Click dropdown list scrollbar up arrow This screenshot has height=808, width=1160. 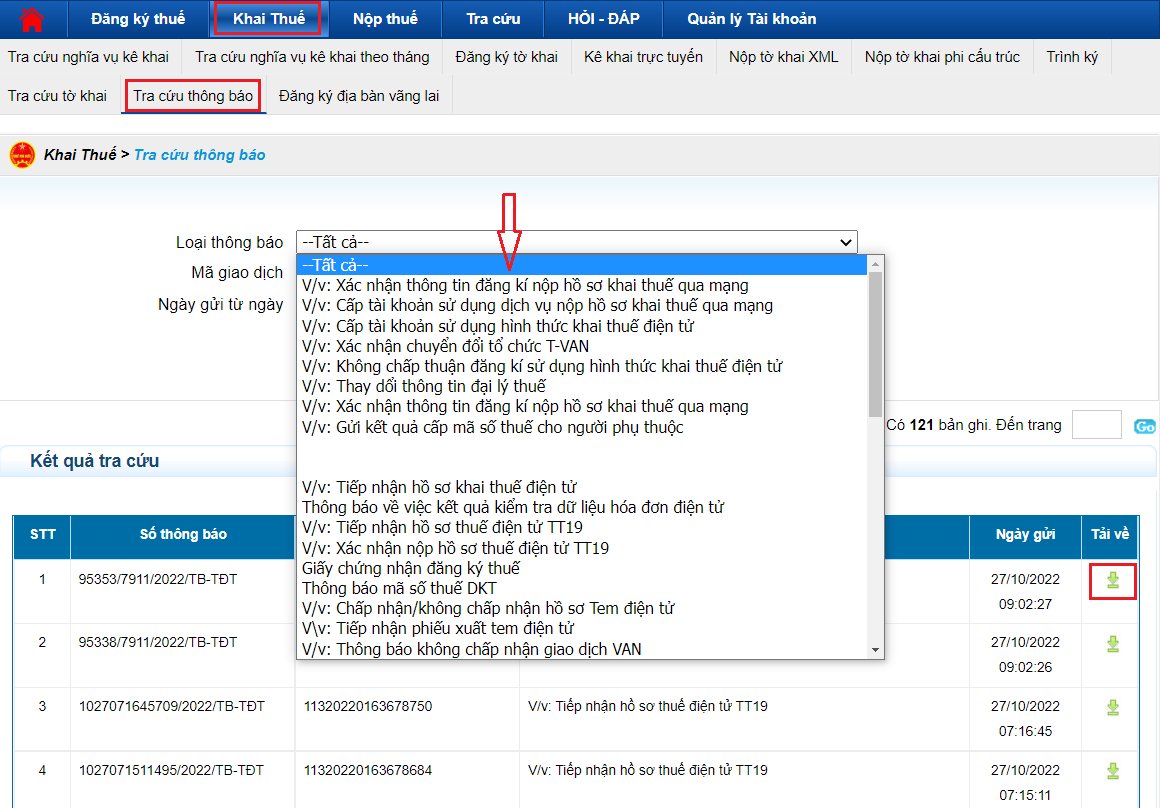click(875, 263)
